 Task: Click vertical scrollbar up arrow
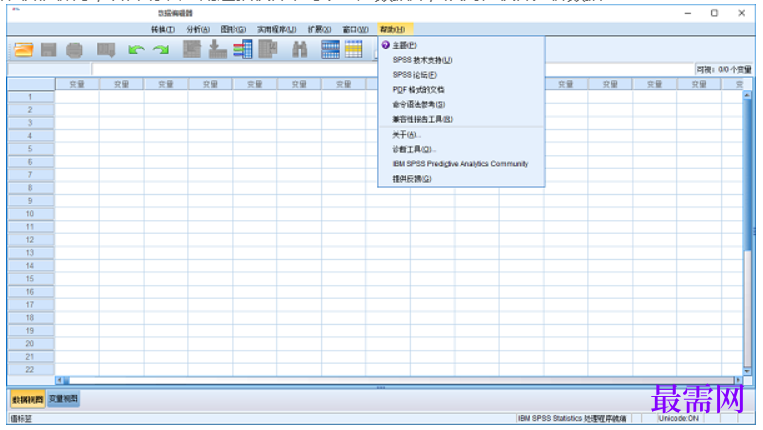[747, 95]
